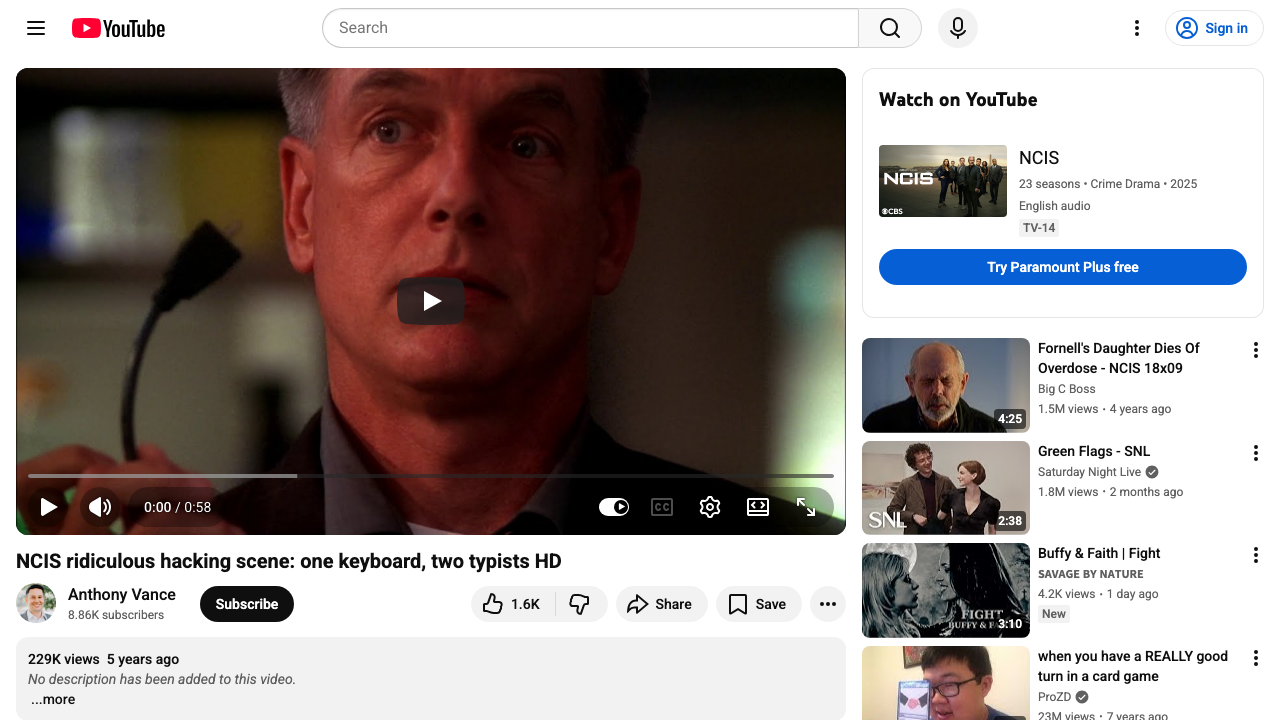This screenshot has width=1280, height=720.
Task: Enter full screen mode
Action: coord(806,507)
